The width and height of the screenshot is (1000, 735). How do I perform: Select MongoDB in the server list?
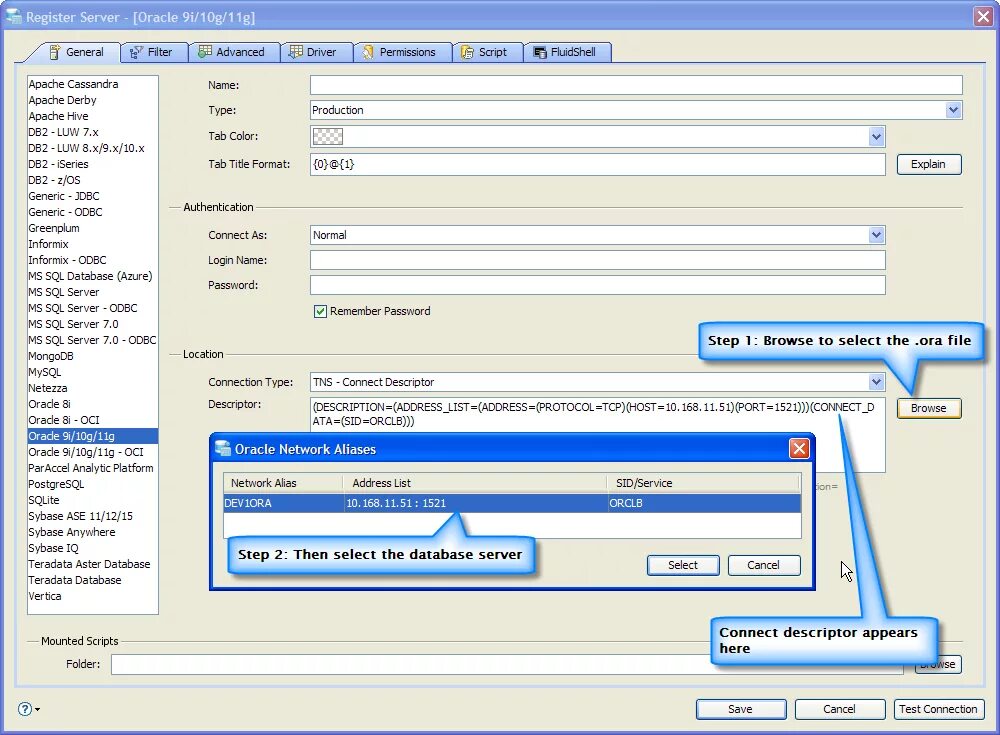click(51, 356)
